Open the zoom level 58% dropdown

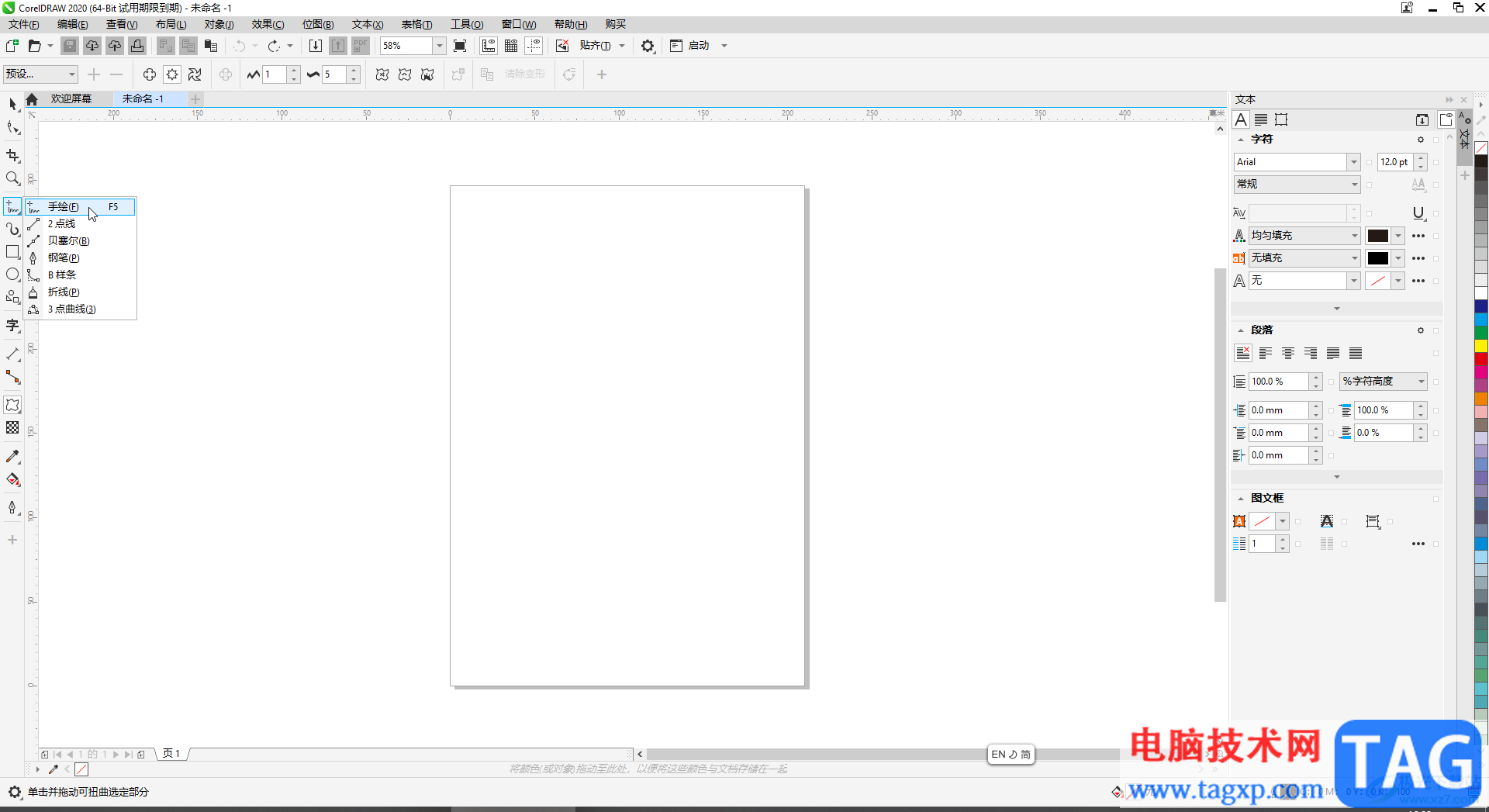(440, 46)
